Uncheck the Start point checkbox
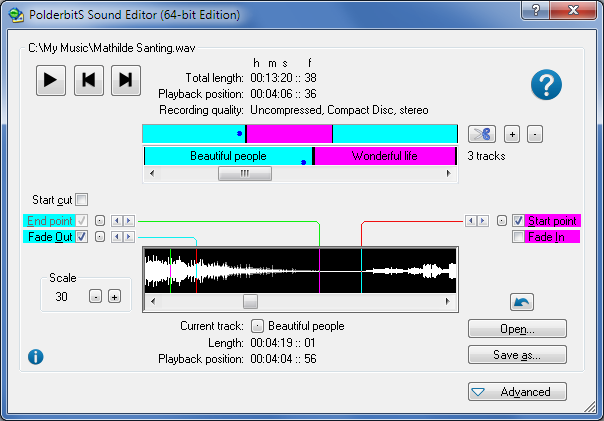Image resolution: width=604 pixels, height=421 pixels. (x=518, y=221)
